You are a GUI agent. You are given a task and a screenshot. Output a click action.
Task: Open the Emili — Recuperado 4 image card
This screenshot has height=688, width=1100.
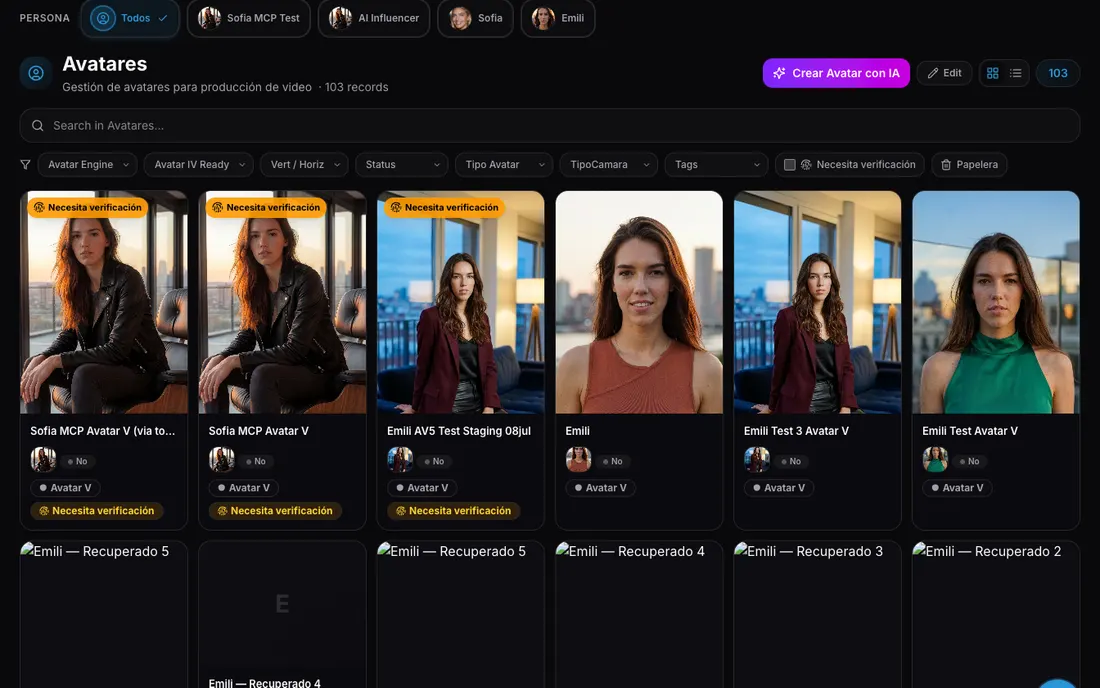click(639, 614)
